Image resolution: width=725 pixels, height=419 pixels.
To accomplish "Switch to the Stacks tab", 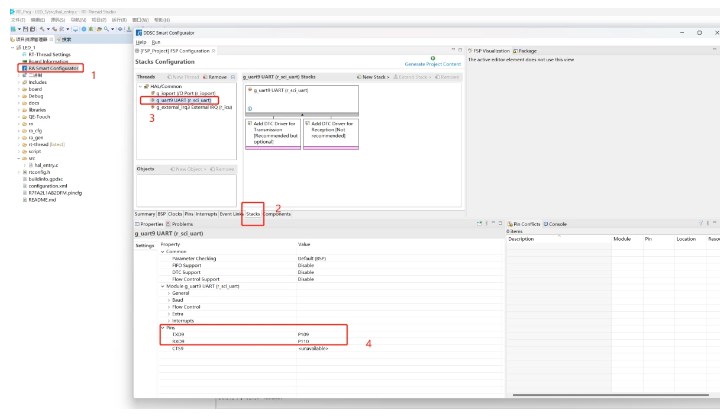I will tap(253, 214).
